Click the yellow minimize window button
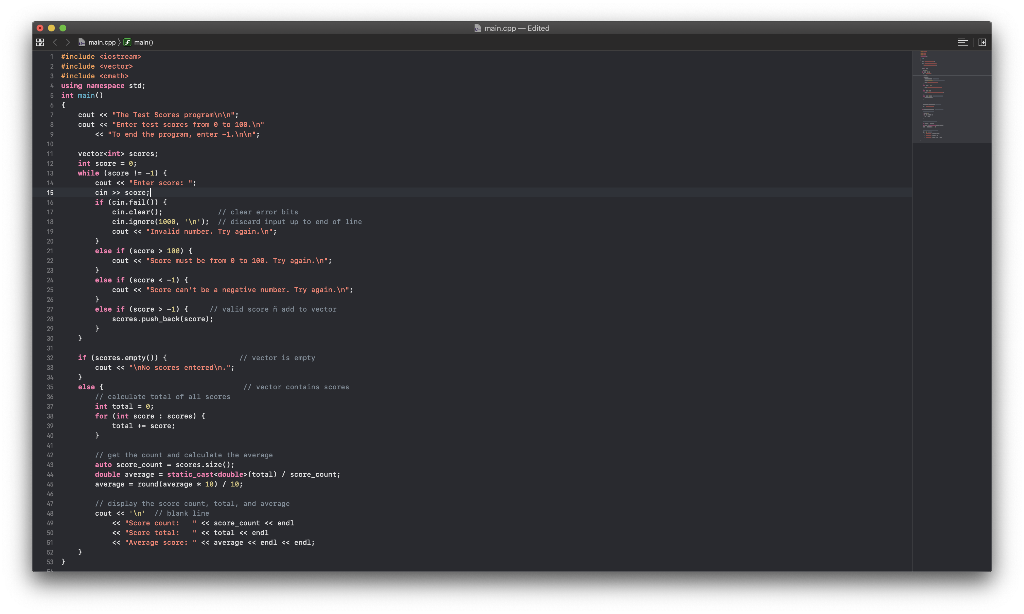Screen dimensions: 1024x614 coord(52,28)
